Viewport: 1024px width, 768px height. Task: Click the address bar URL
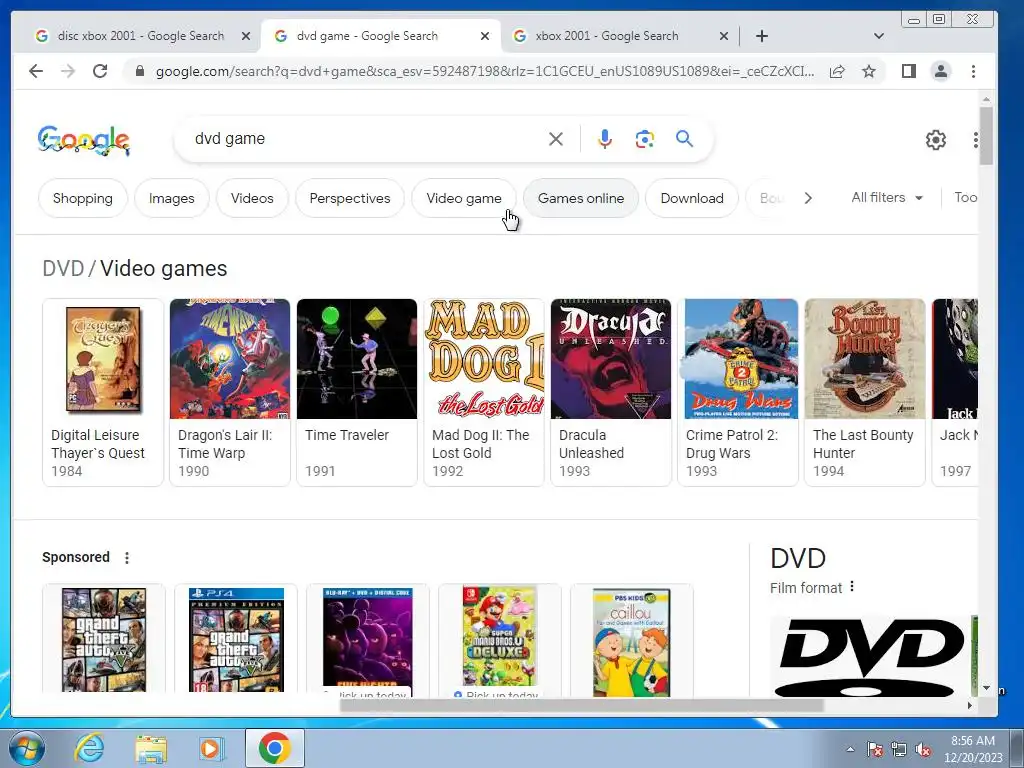[485, 71]
